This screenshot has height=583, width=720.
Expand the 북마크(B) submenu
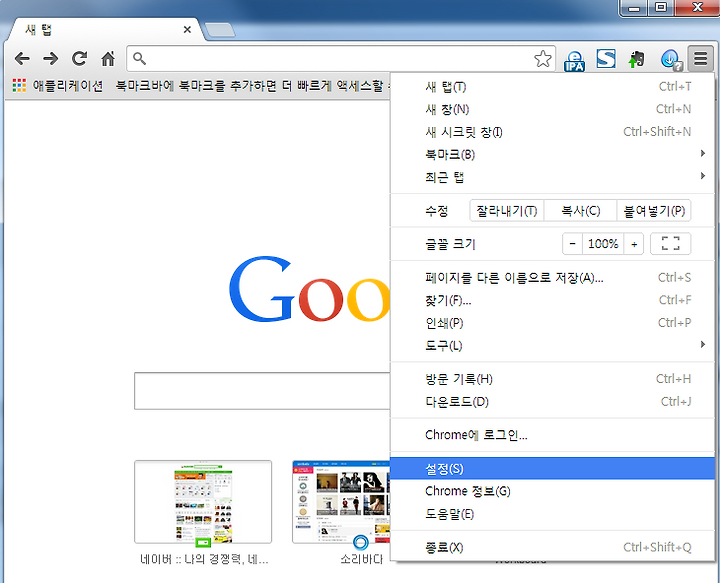(552, 155)
